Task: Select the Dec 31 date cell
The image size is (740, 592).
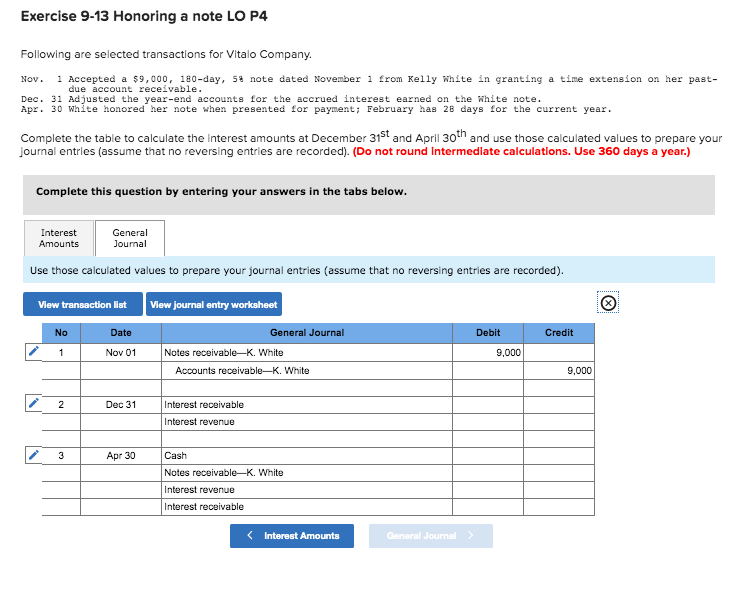Action: 121,405
